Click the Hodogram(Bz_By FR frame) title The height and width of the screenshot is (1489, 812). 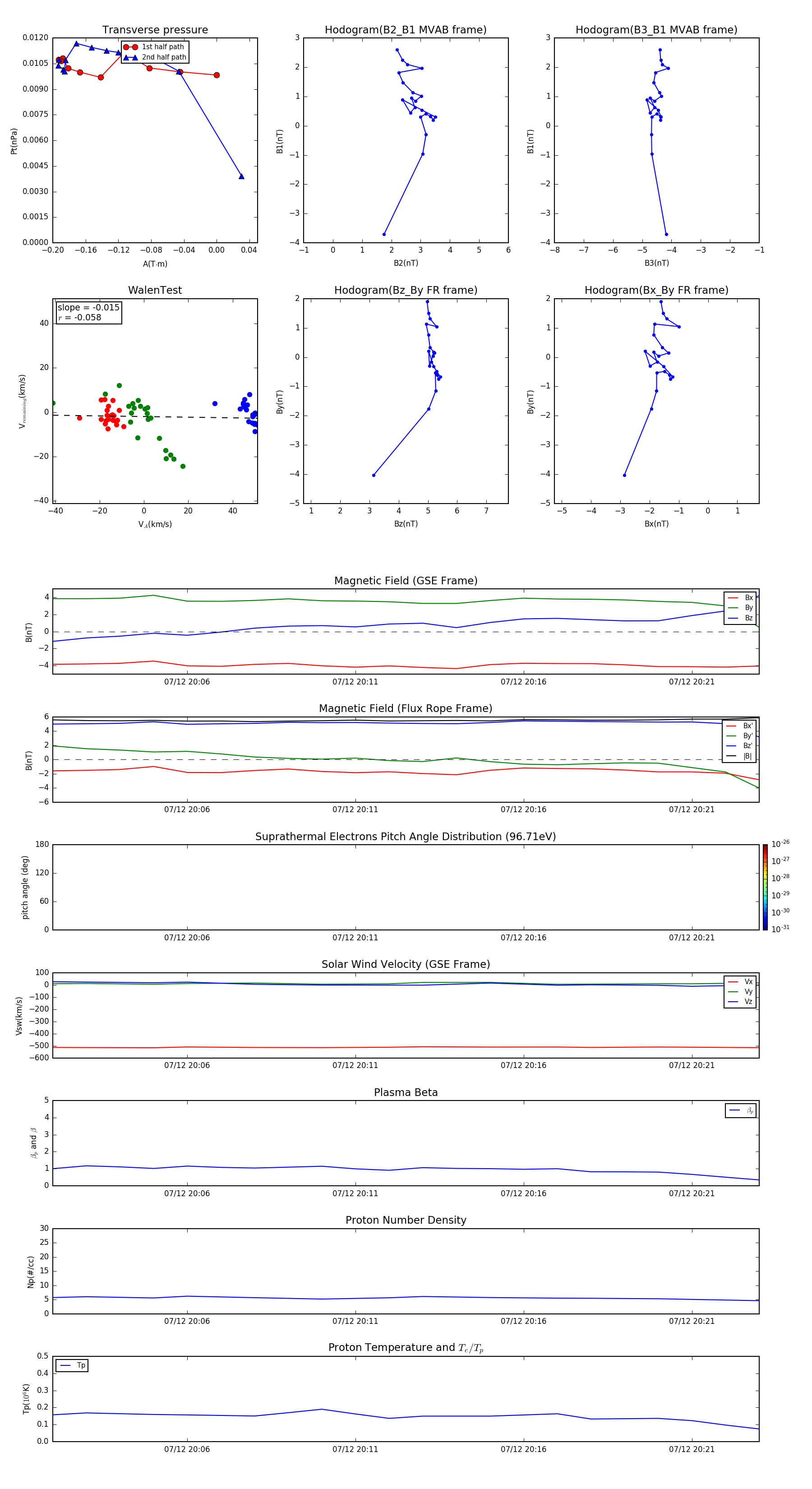(406, 290)
